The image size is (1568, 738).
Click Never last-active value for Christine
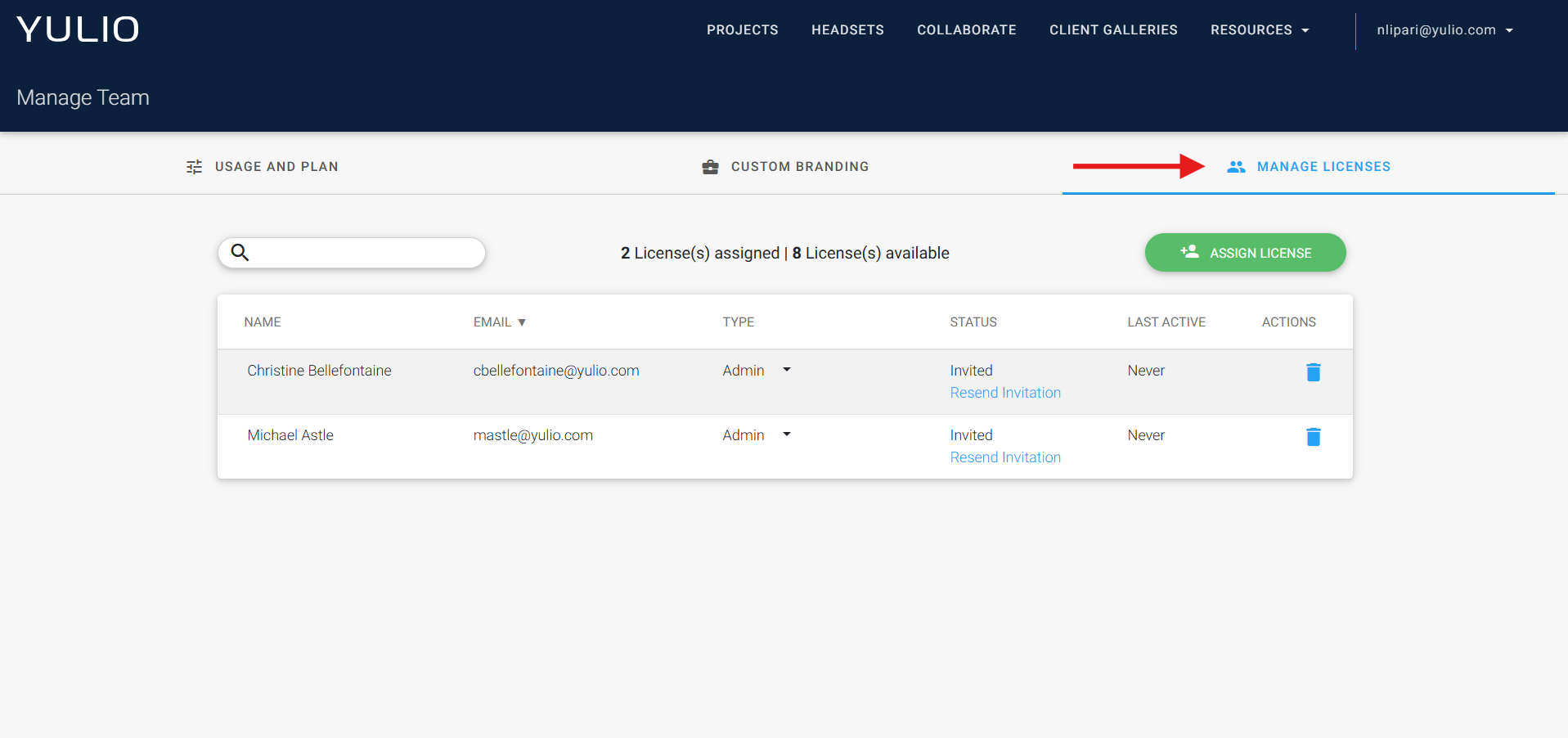click(1146, 371)
